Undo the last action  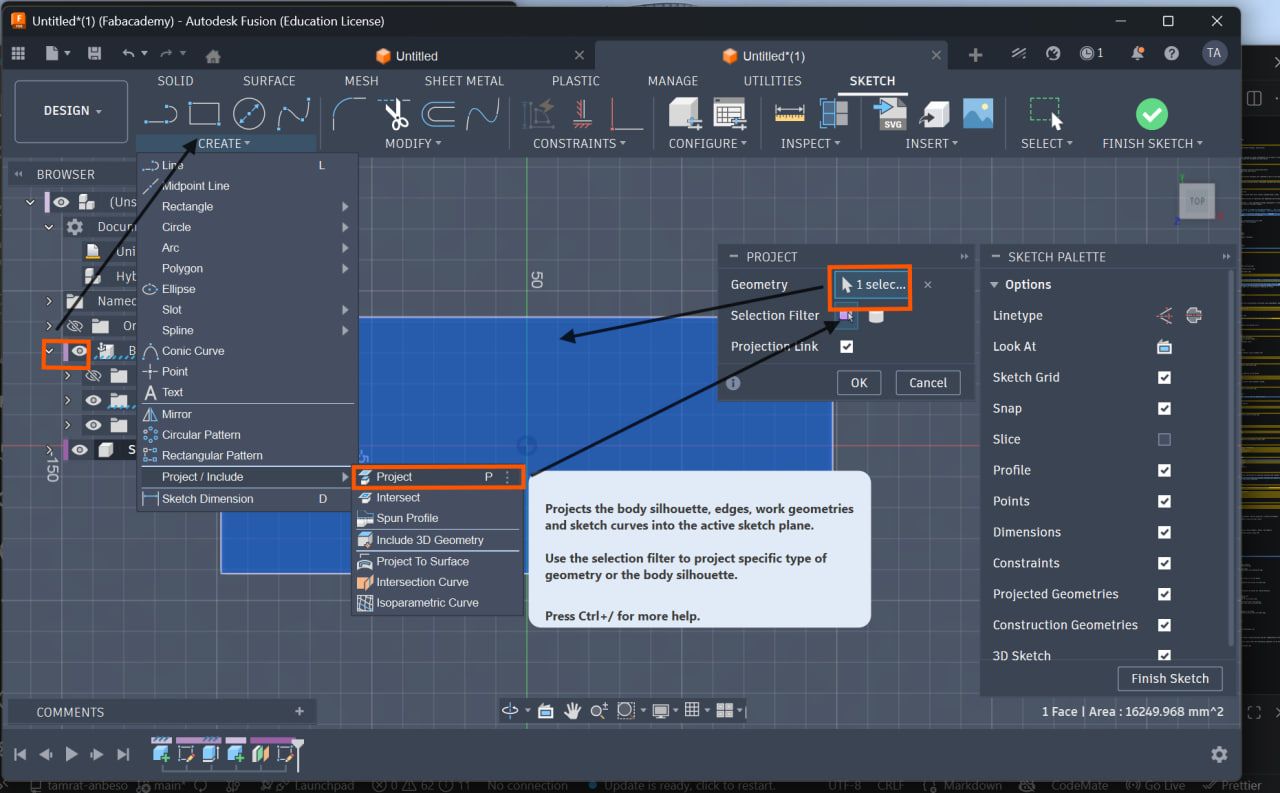[x=128, y=54]
